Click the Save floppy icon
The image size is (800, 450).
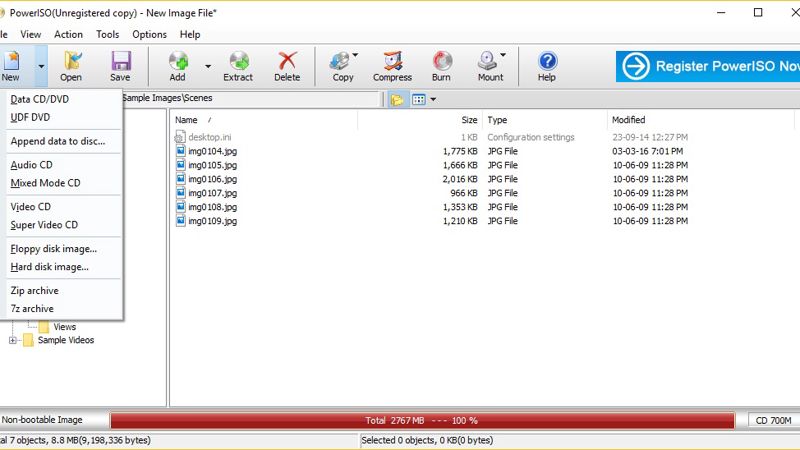point(121,61)
